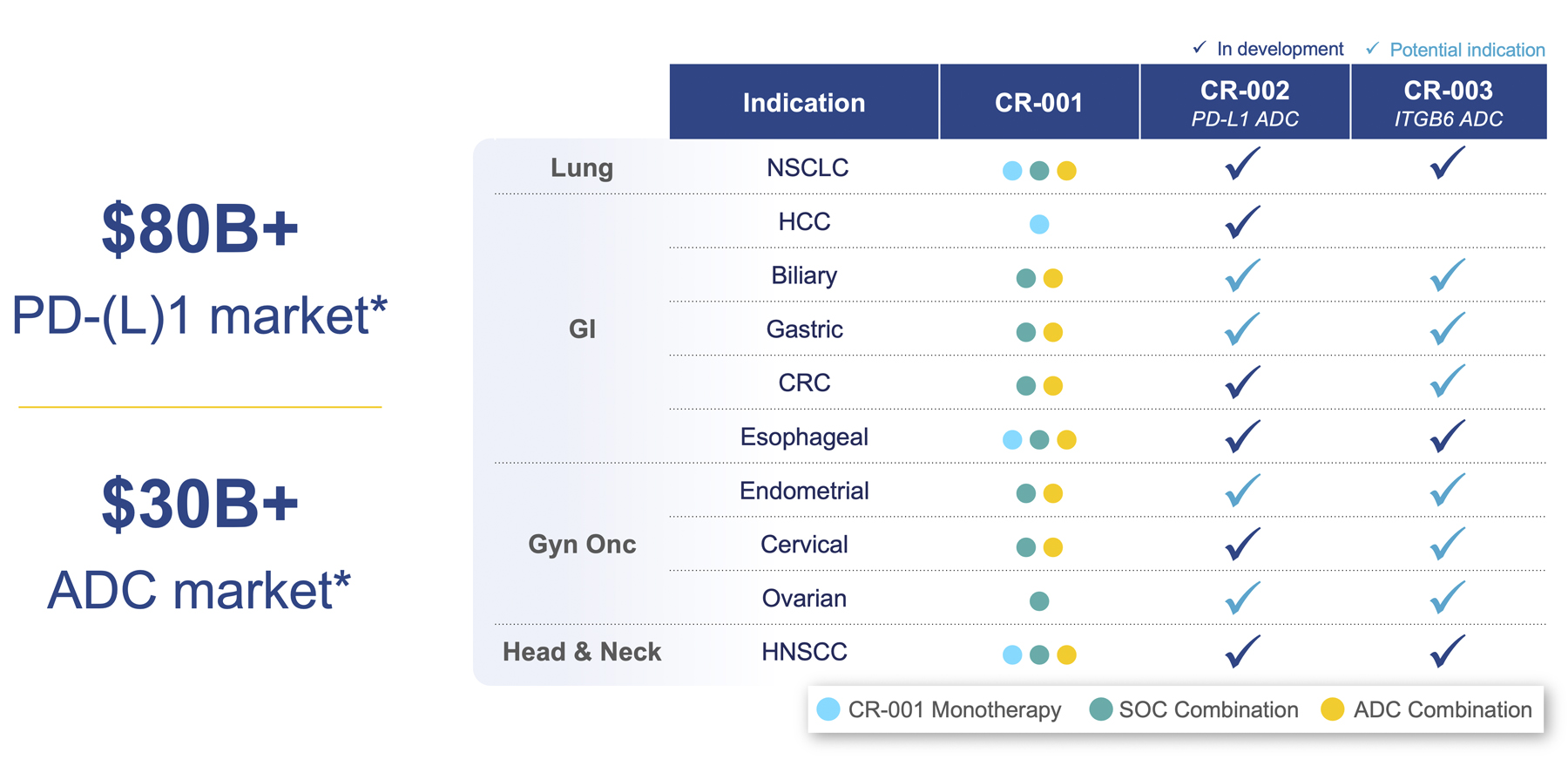Click the $80B+ market figure
1568x766 pixels.
coord(199,229)
